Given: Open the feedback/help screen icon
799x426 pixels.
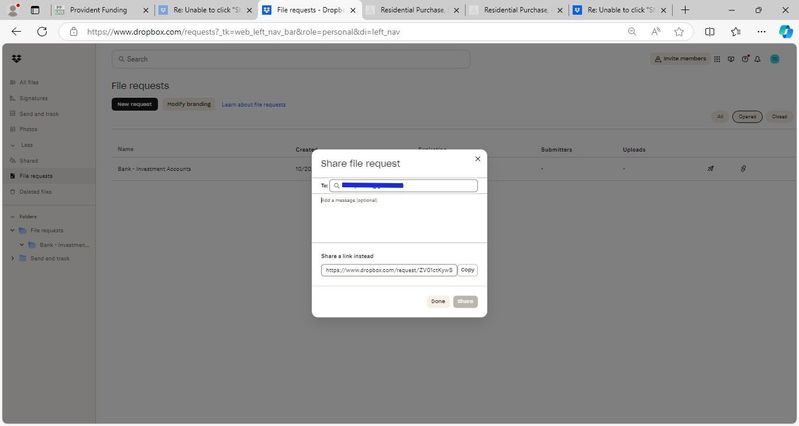Looking at the screenshot, I should (731, 59).
